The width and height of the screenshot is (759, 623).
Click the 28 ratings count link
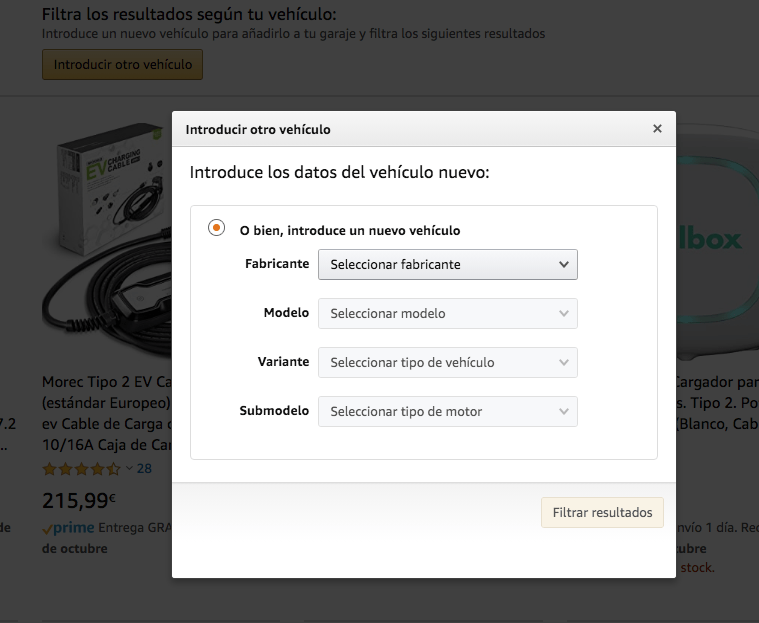(144, 468)
